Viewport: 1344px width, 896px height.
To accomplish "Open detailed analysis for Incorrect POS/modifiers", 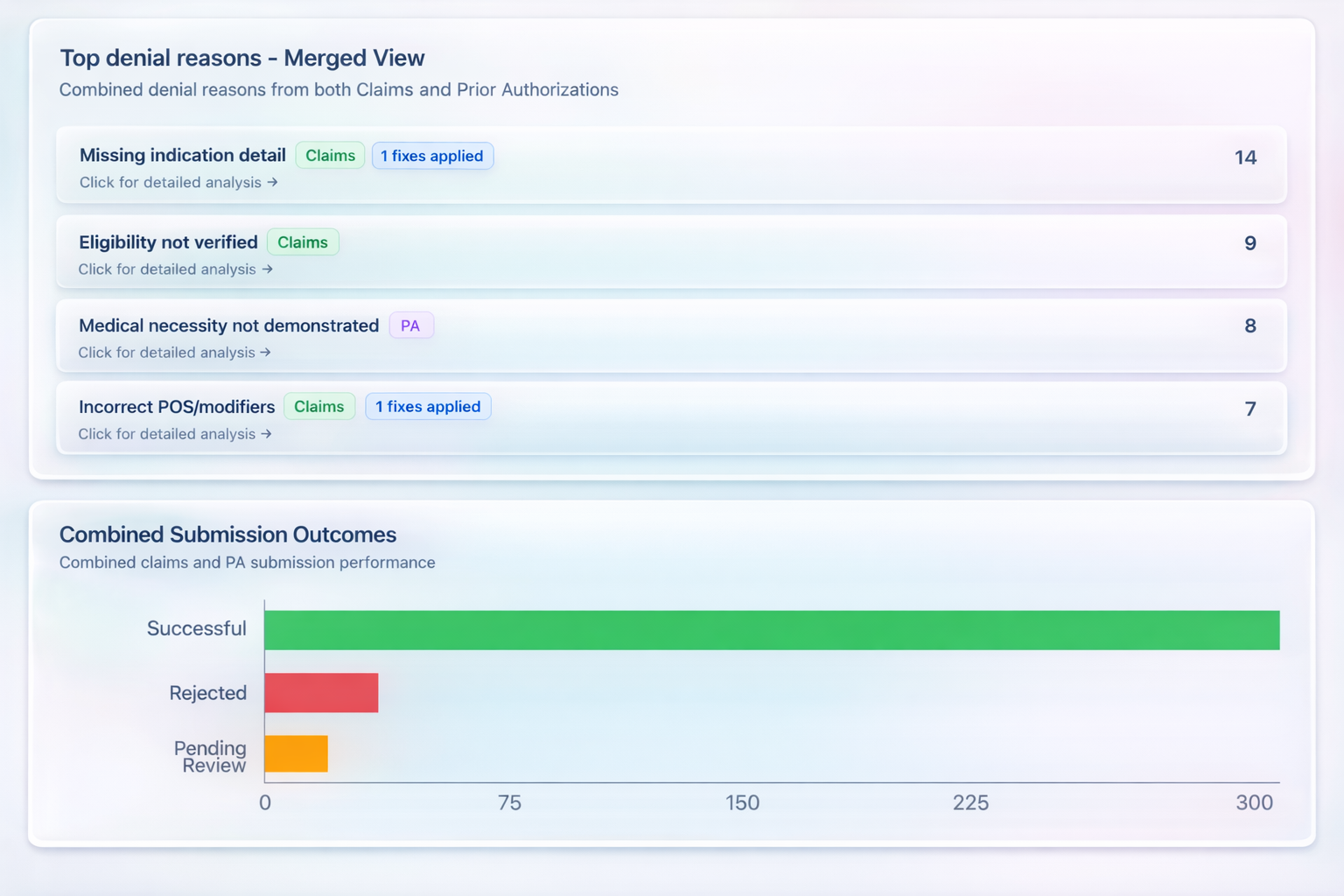I will tap(174, 433).
